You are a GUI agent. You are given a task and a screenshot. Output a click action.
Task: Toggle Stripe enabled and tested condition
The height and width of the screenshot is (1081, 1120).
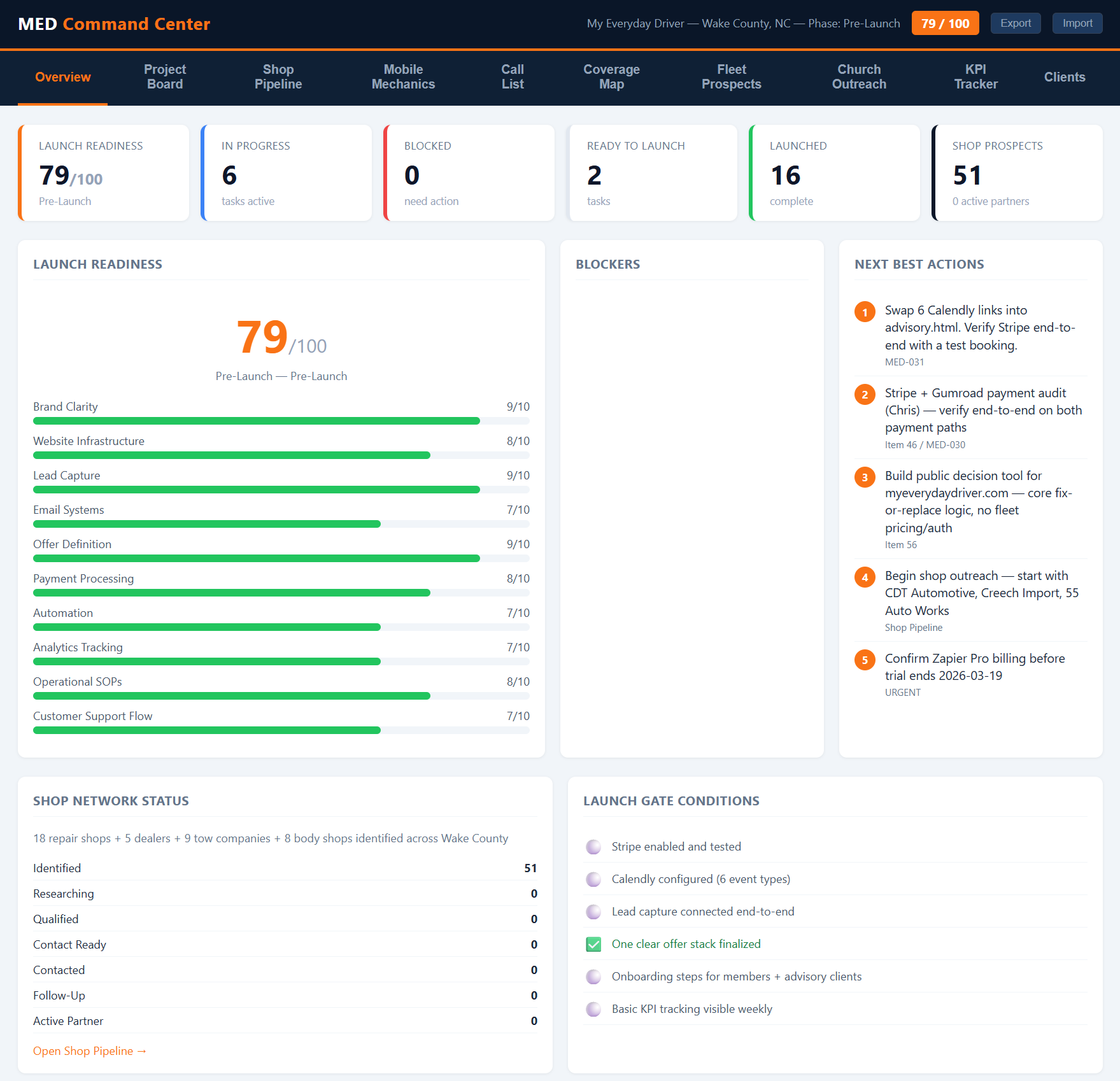[x=593, y=847]
